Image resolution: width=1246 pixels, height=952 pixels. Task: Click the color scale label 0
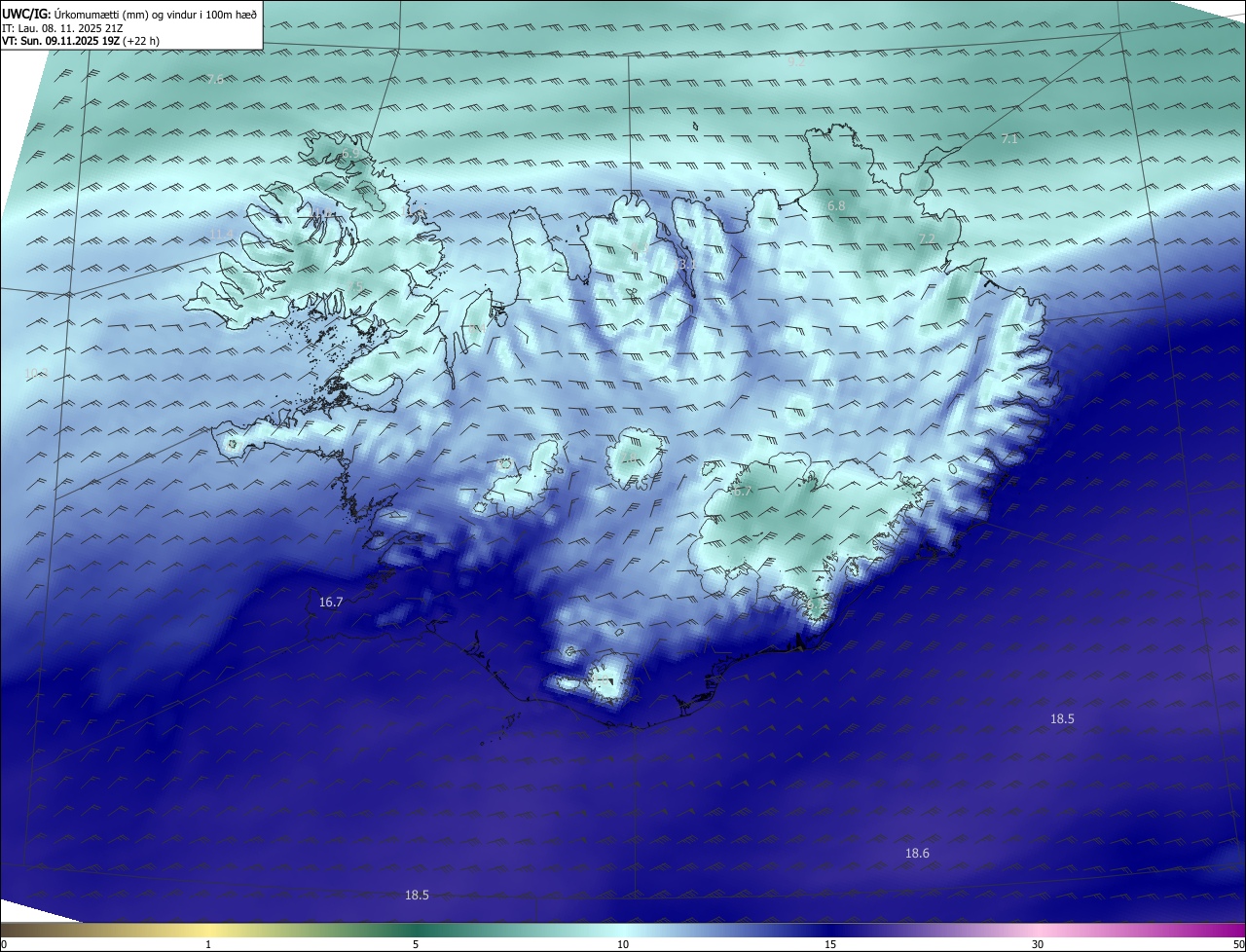pos(4,945)
